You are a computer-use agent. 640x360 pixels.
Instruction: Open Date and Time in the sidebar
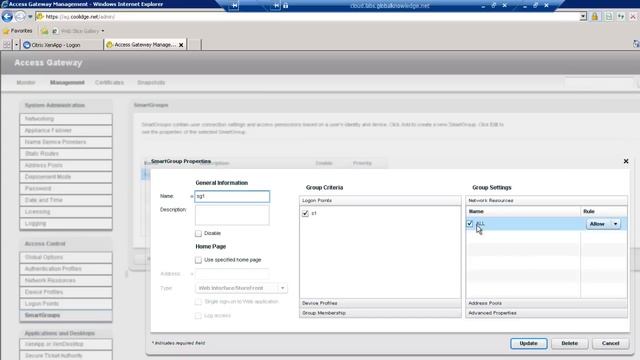(x=66, y=200)
